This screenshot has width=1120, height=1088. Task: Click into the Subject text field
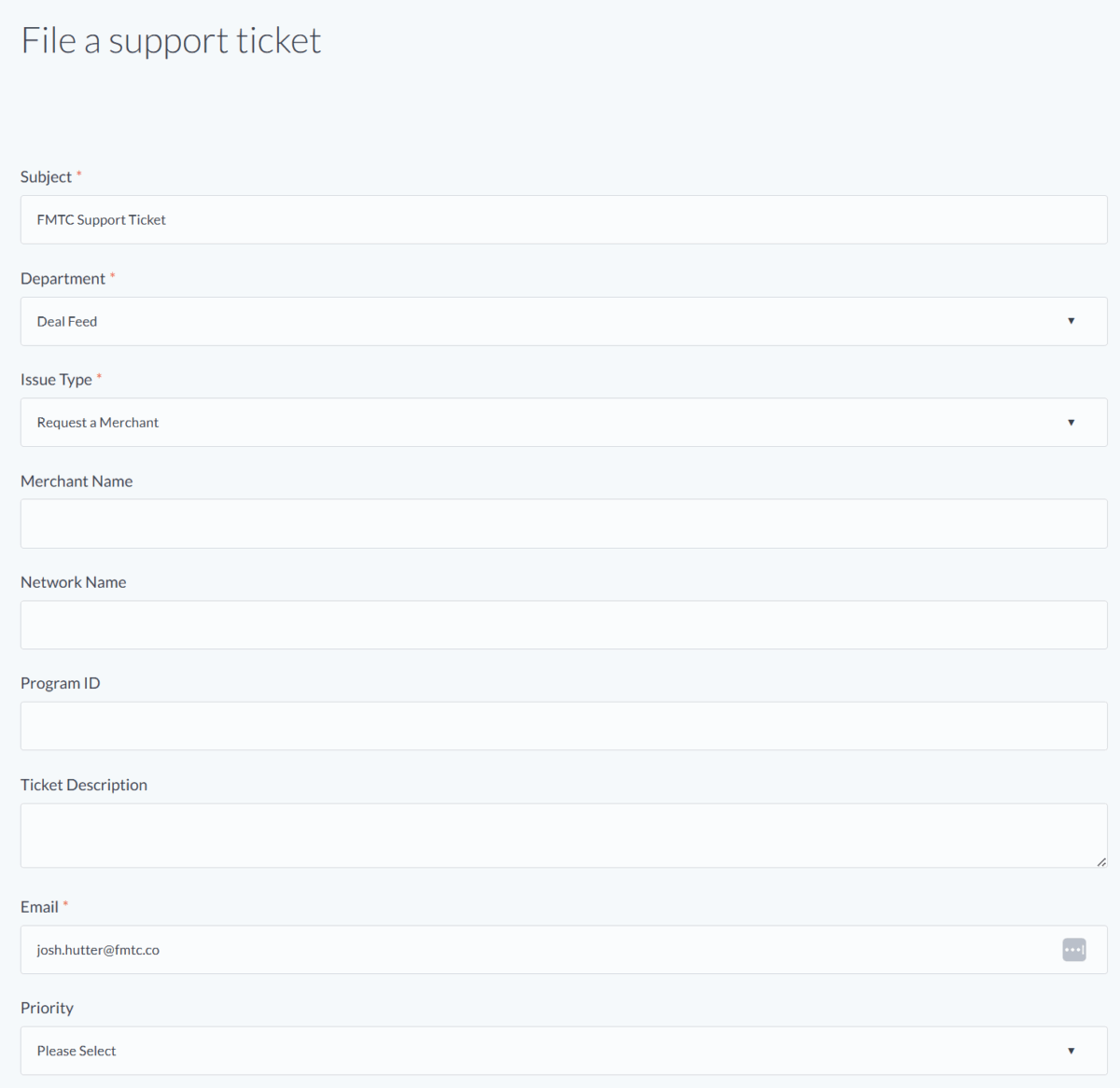click(563, 220)
